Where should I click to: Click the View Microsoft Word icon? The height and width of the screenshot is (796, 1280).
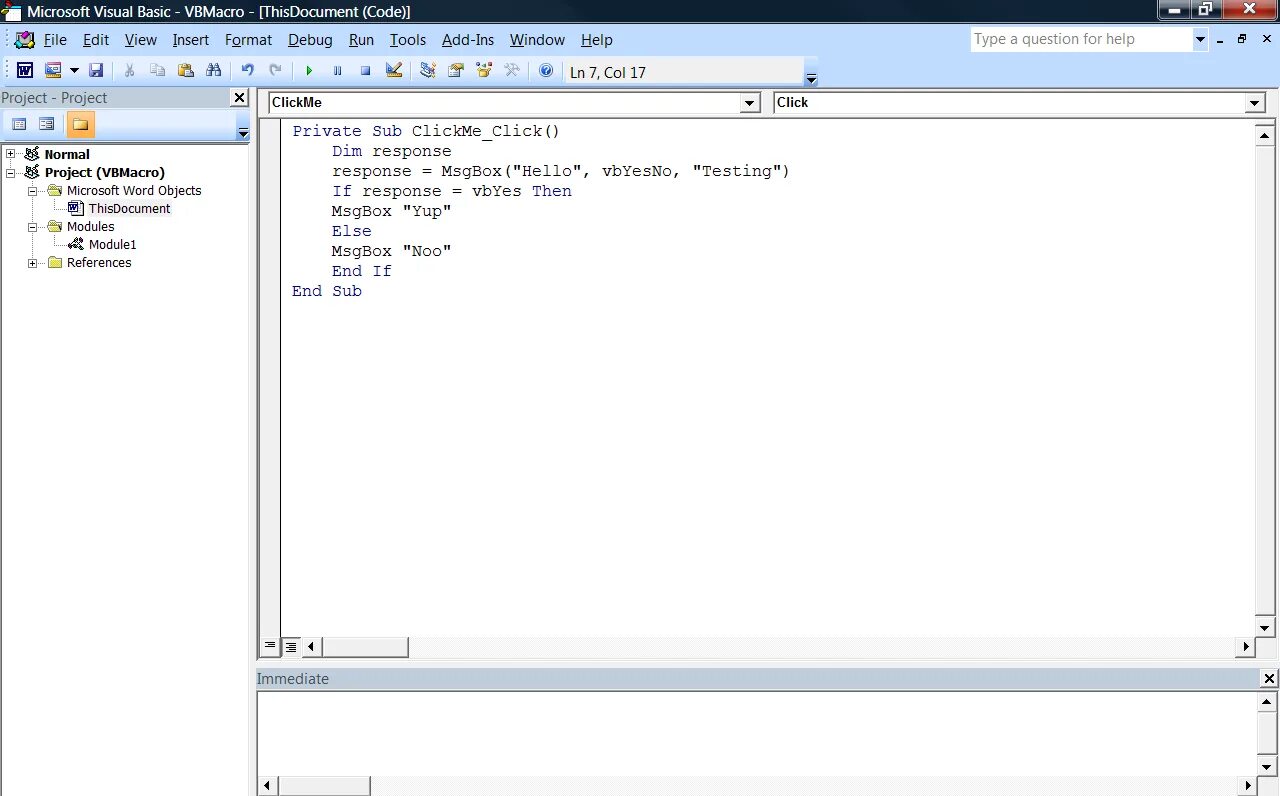click(25, 71)
